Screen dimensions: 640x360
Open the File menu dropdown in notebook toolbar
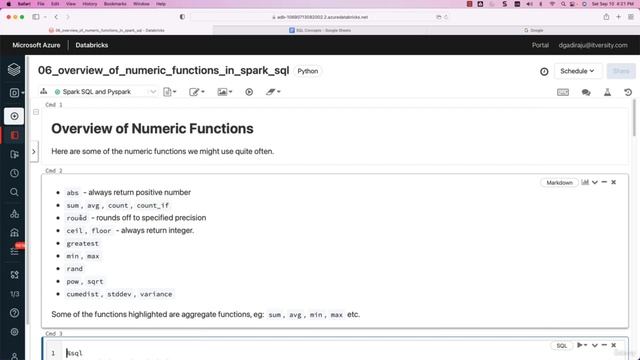[170, 92]
